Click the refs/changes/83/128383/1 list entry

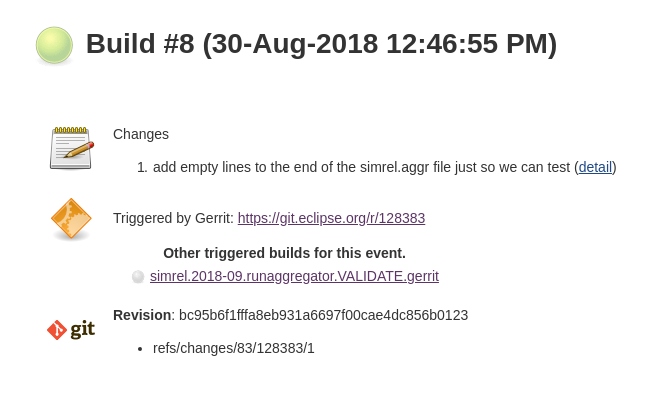234,348
